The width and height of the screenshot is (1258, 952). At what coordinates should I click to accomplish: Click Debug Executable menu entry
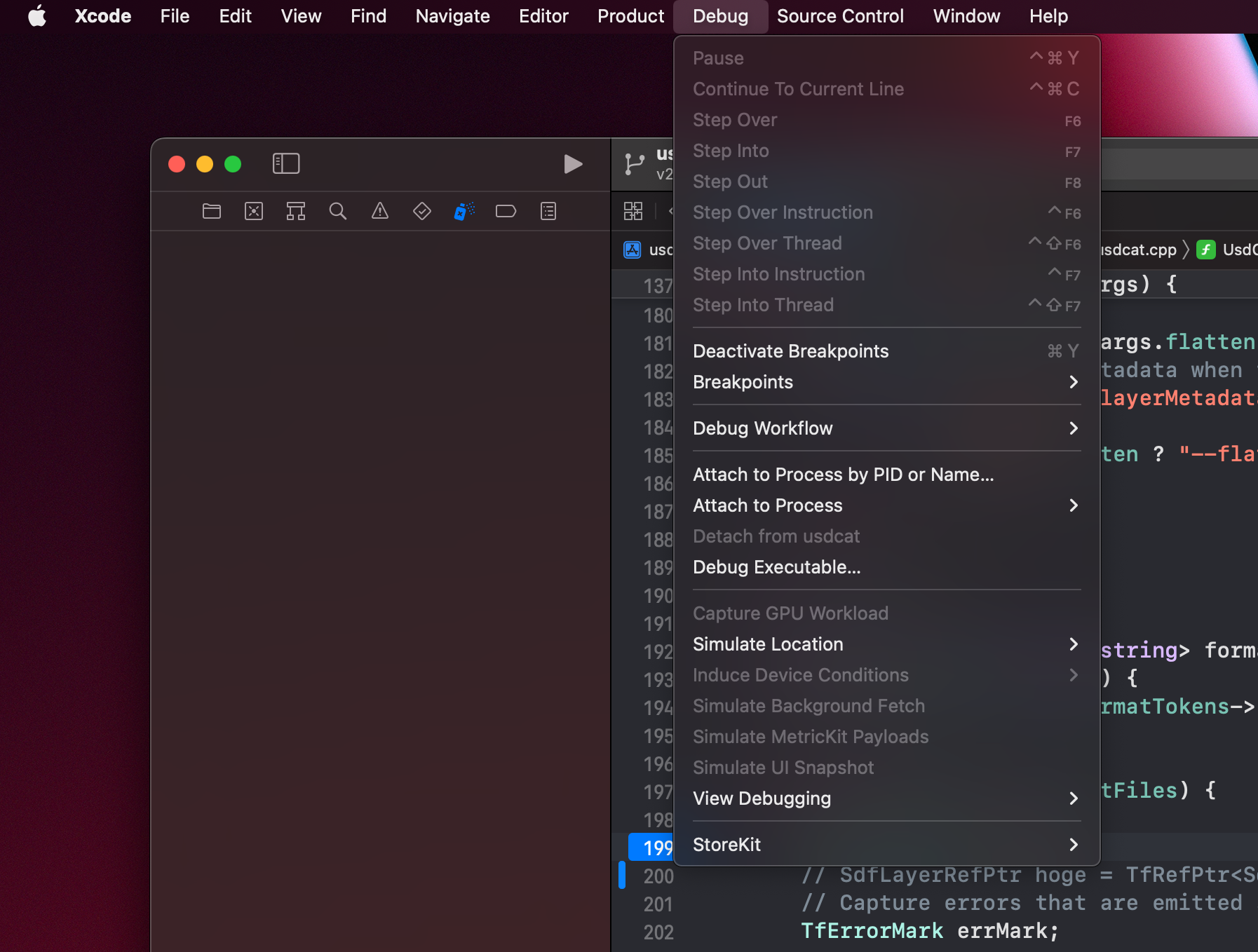[776, 568]
